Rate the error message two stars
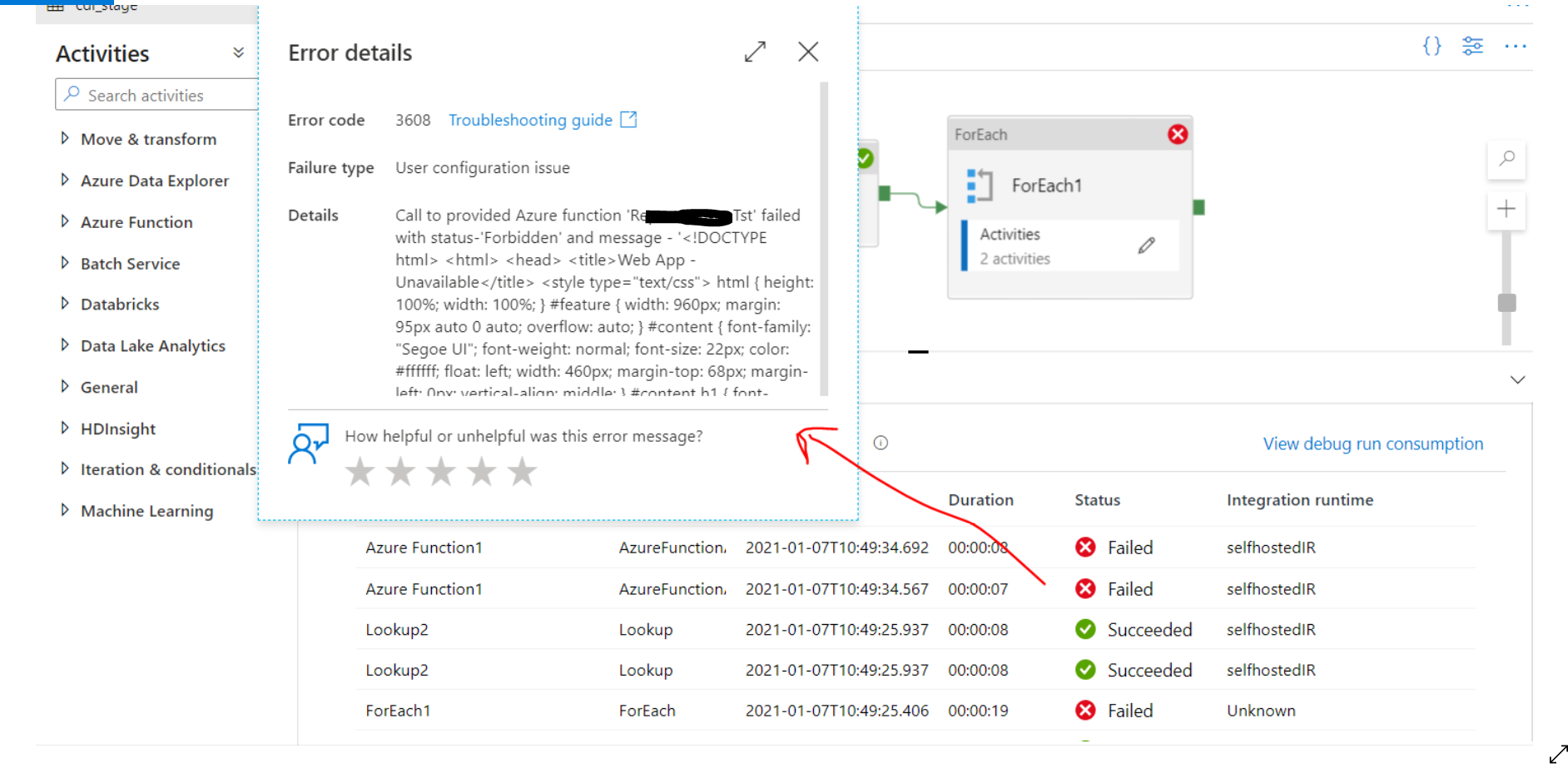This screenshot has height=768, width=1568. pyautogui.click(x=400, y=472)
